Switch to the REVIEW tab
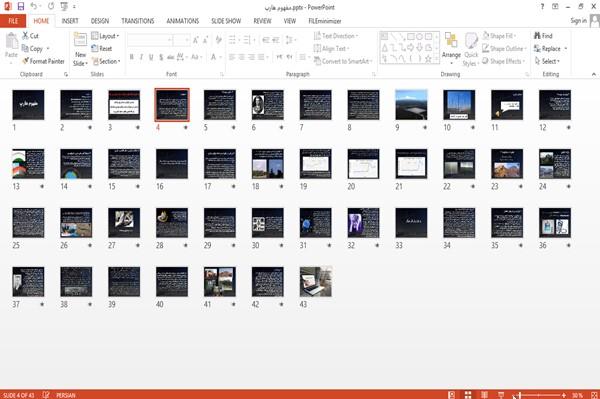 tap(262, 21)
